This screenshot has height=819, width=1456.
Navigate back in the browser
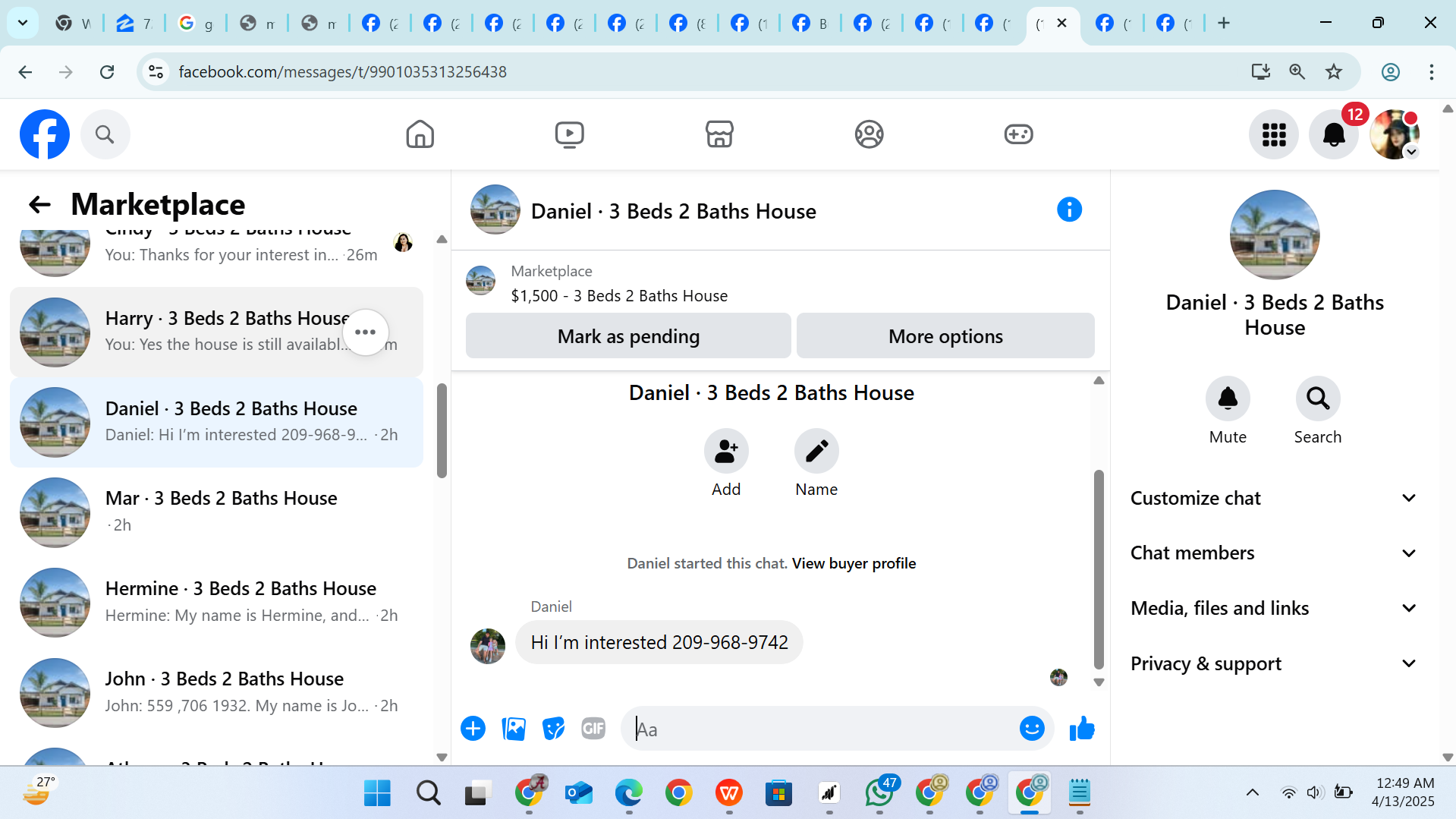[x=25, y=71]
